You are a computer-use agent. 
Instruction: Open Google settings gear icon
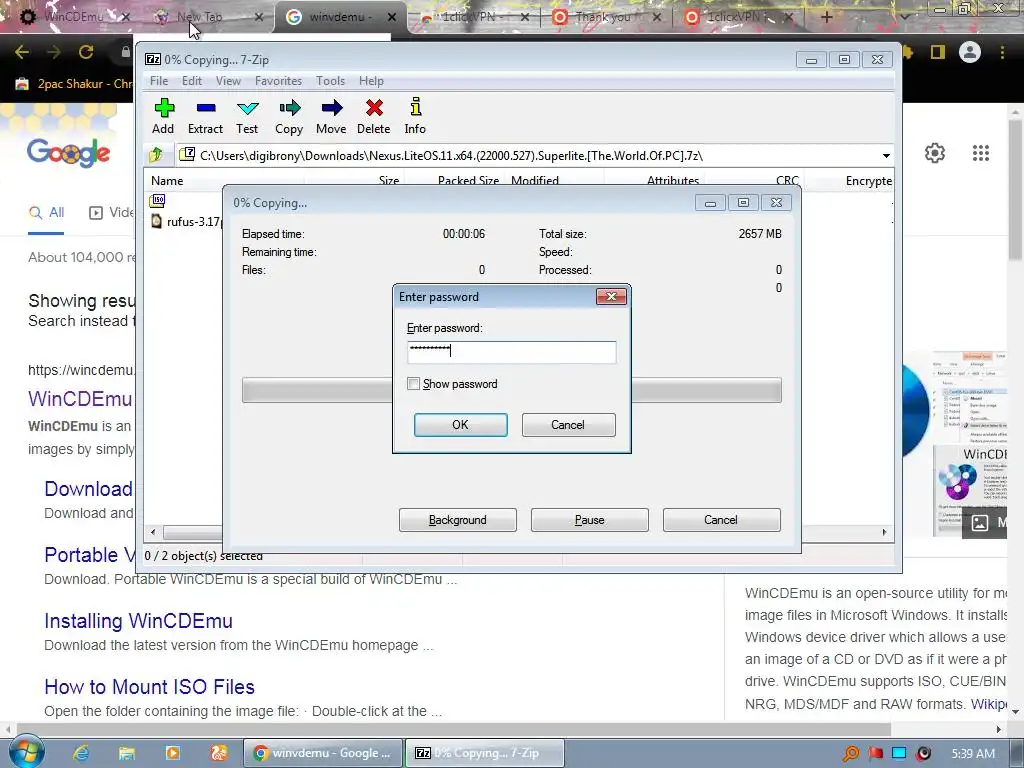pyautogui.click(x=935, y=153)
